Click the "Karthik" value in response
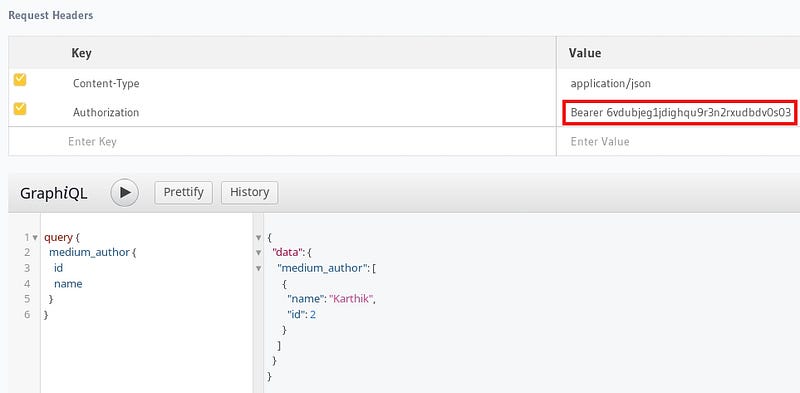Screen dimensions: 800x393 coord(352,300)
